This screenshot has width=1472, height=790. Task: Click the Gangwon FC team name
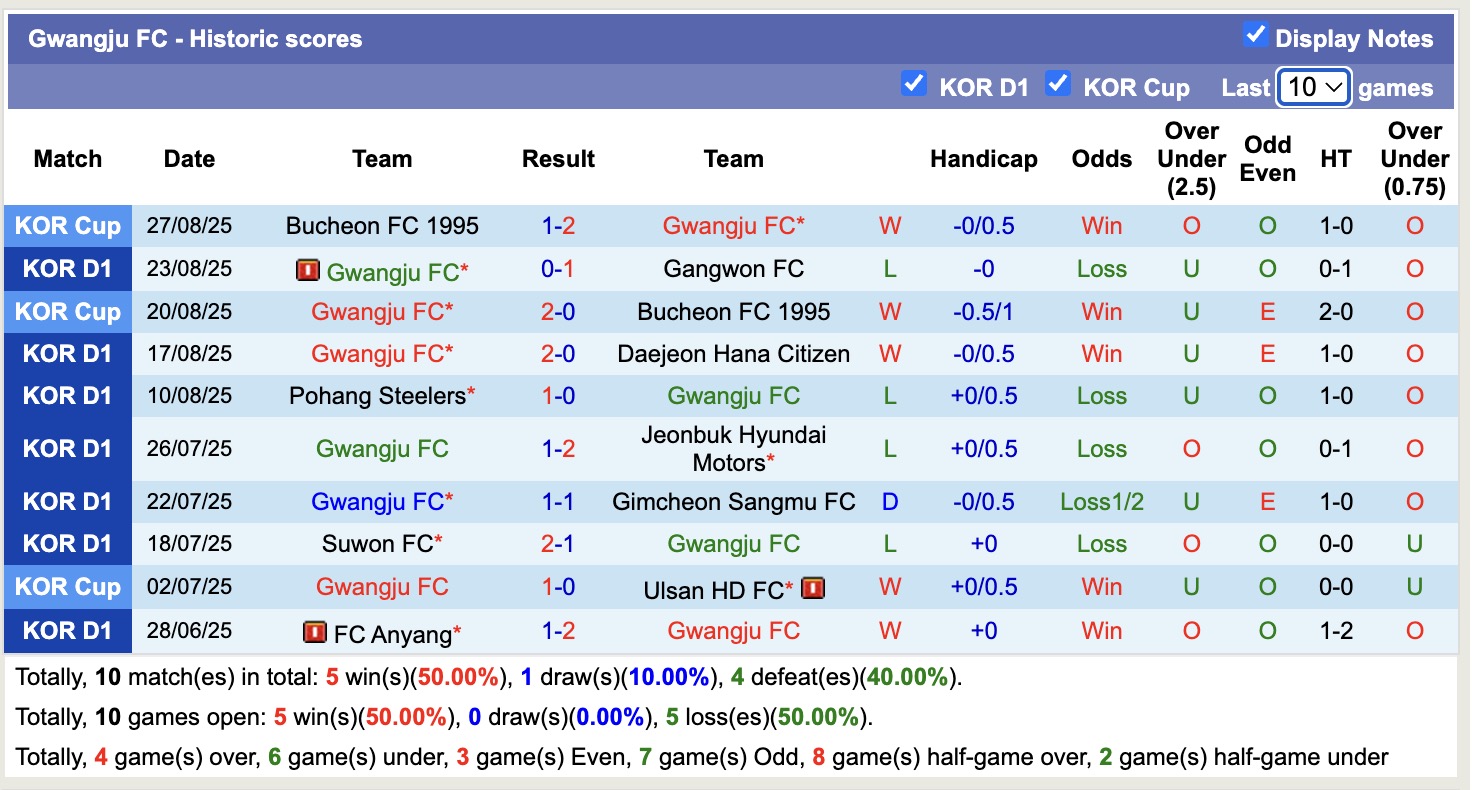[x=733, y=268]
